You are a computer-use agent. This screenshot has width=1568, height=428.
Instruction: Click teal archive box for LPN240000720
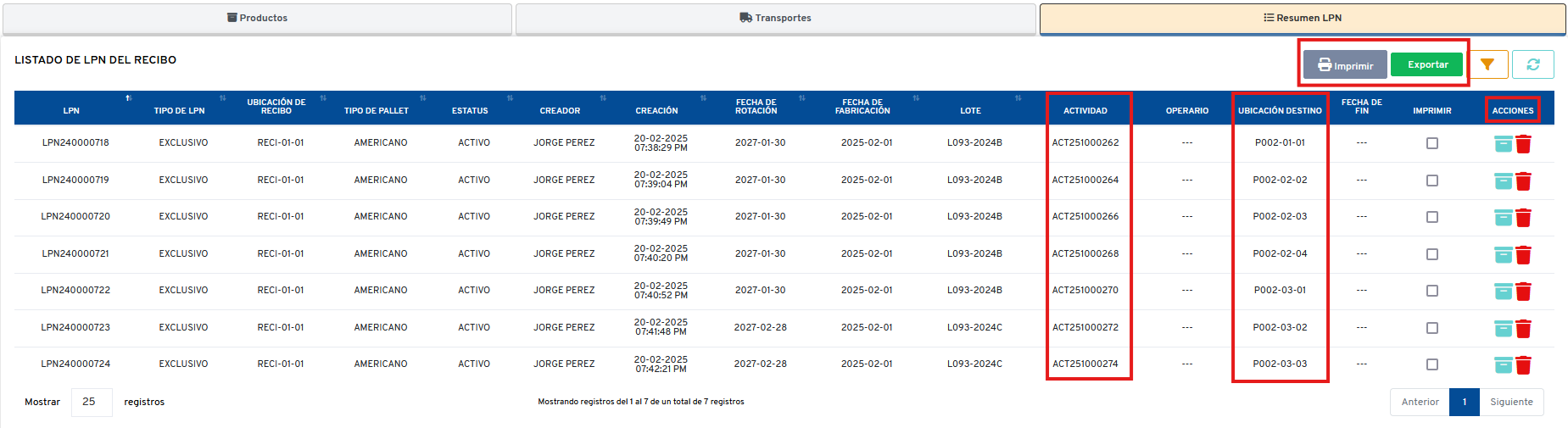pyautogui.click(x=1503, y=218)
